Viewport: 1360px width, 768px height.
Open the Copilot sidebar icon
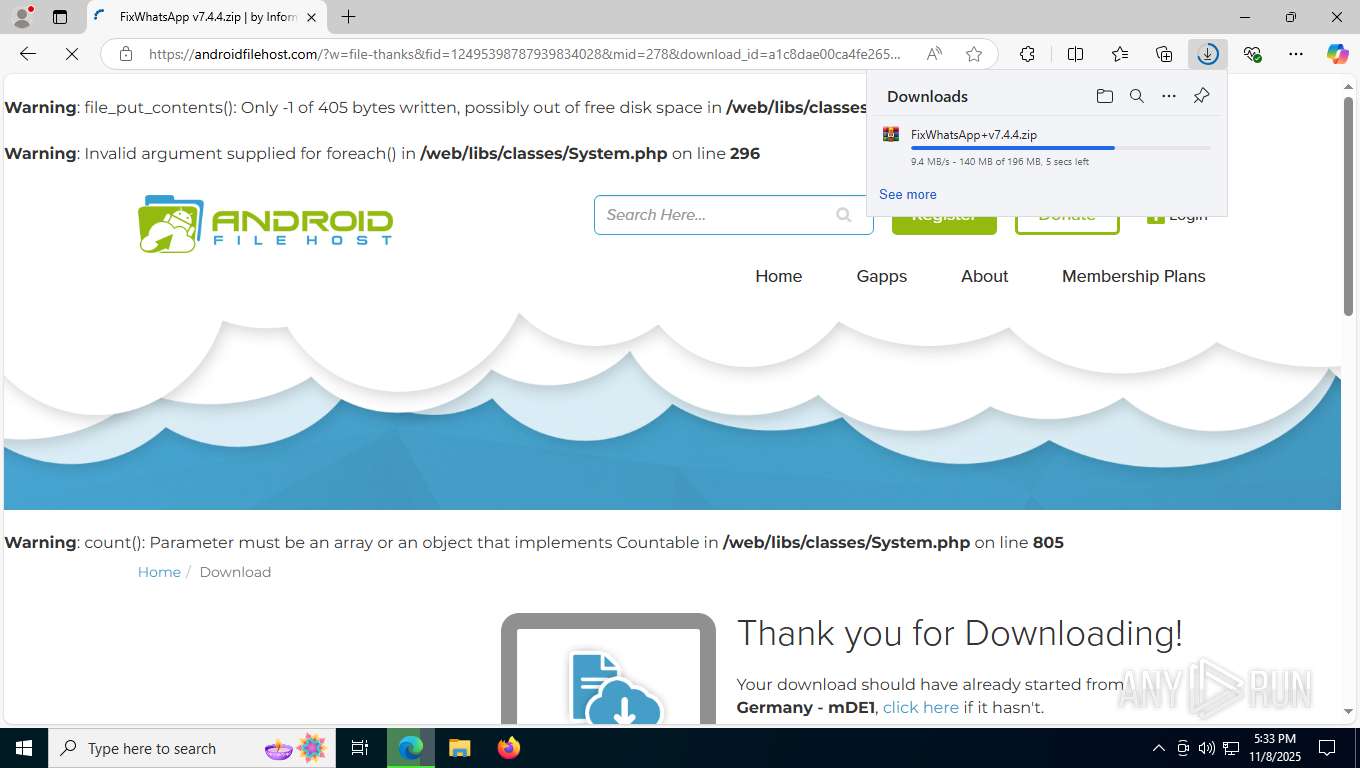(x=1338, y=54)
